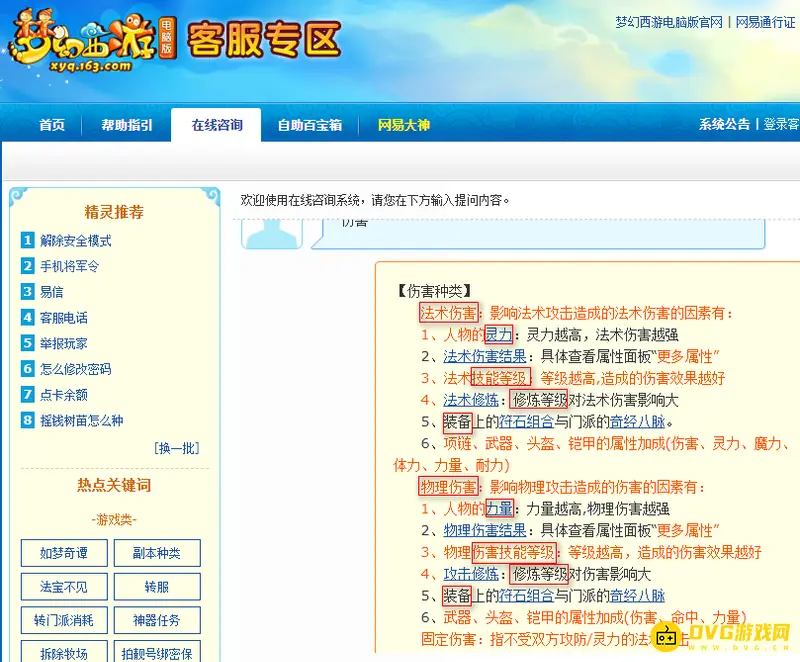This screenshot has height=662, width=800.
Task: Click the 客服专区 banner title
Action: point(264,39)
